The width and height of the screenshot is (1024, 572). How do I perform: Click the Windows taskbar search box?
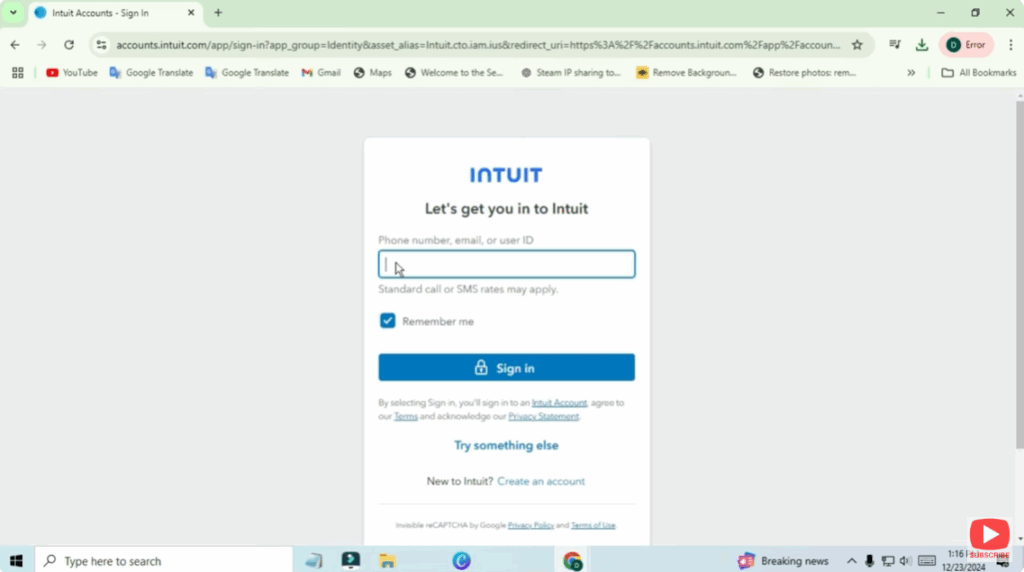164,561
